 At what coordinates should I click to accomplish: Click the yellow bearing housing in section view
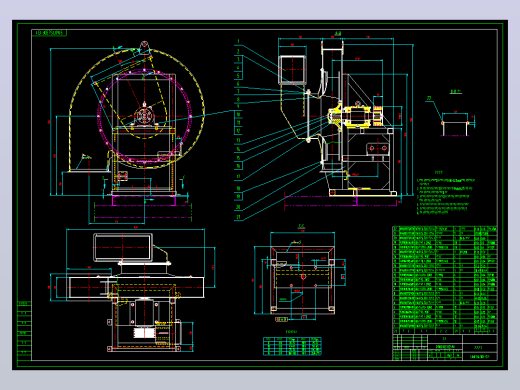coord(358,116)
